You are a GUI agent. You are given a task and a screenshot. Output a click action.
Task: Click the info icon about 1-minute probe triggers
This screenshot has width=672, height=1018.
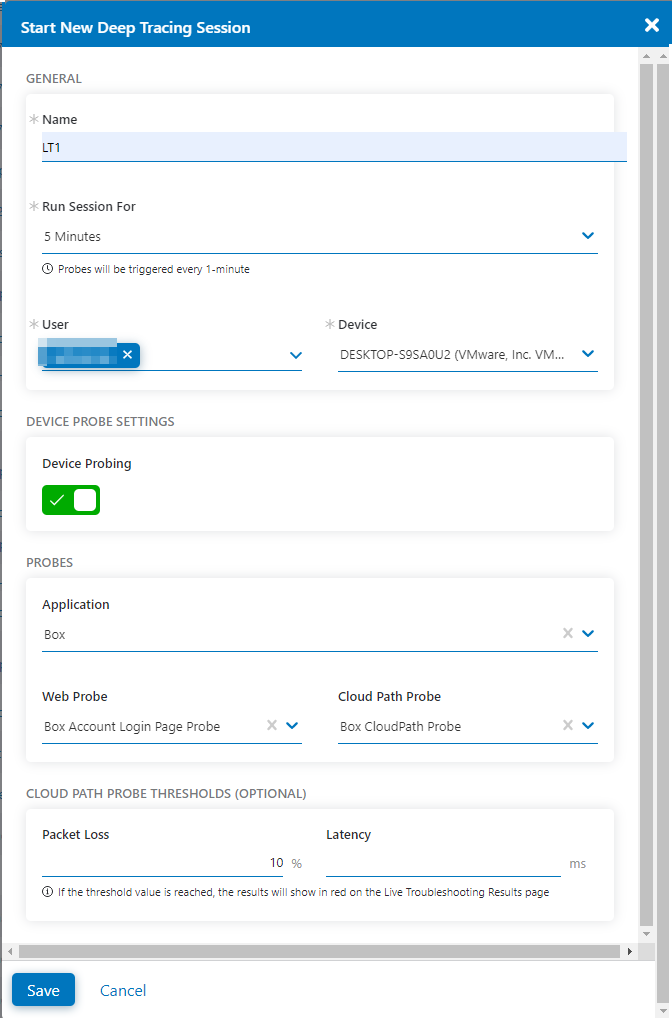47,268
